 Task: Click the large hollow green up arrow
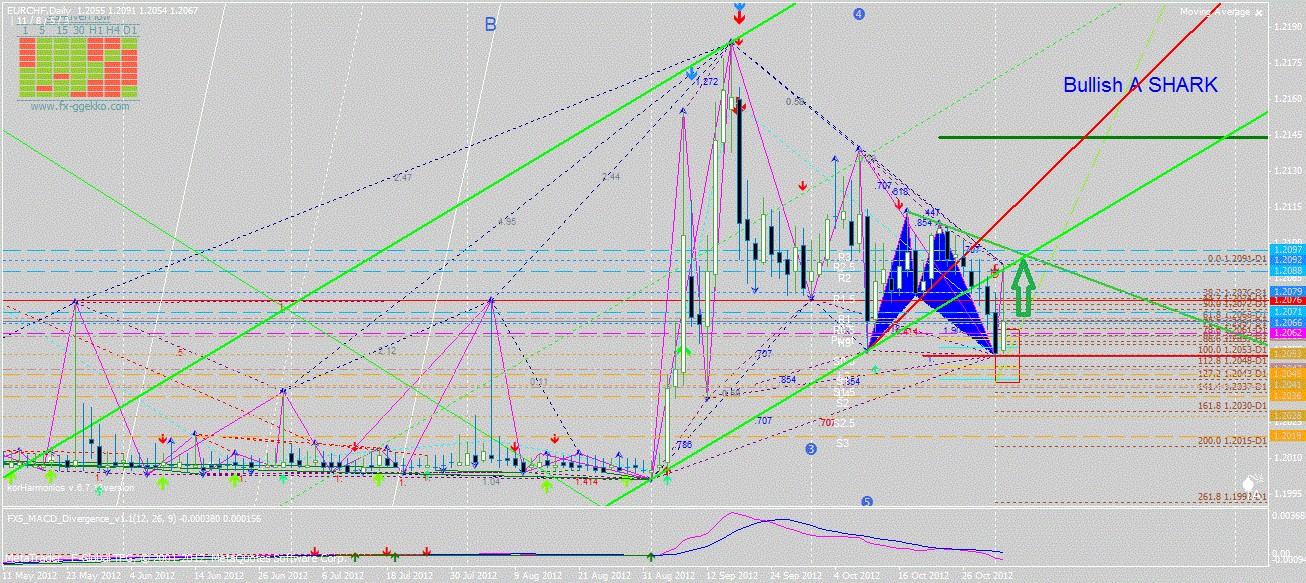[x=1022, y=288]
